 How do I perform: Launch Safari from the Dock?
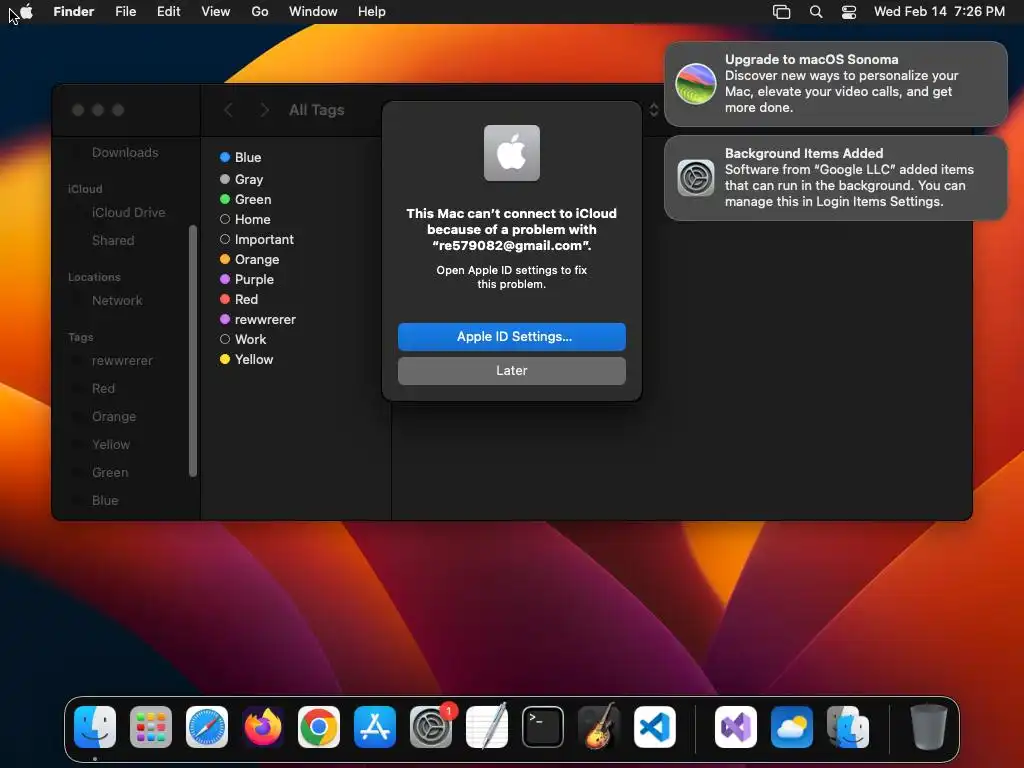207,727
